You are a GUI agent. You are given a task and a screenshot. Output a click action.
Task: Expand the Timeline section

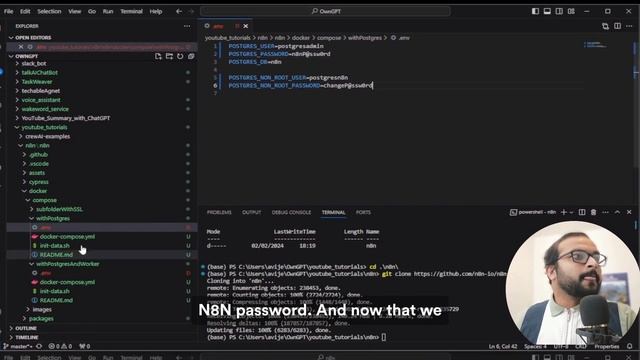point(27,338)
